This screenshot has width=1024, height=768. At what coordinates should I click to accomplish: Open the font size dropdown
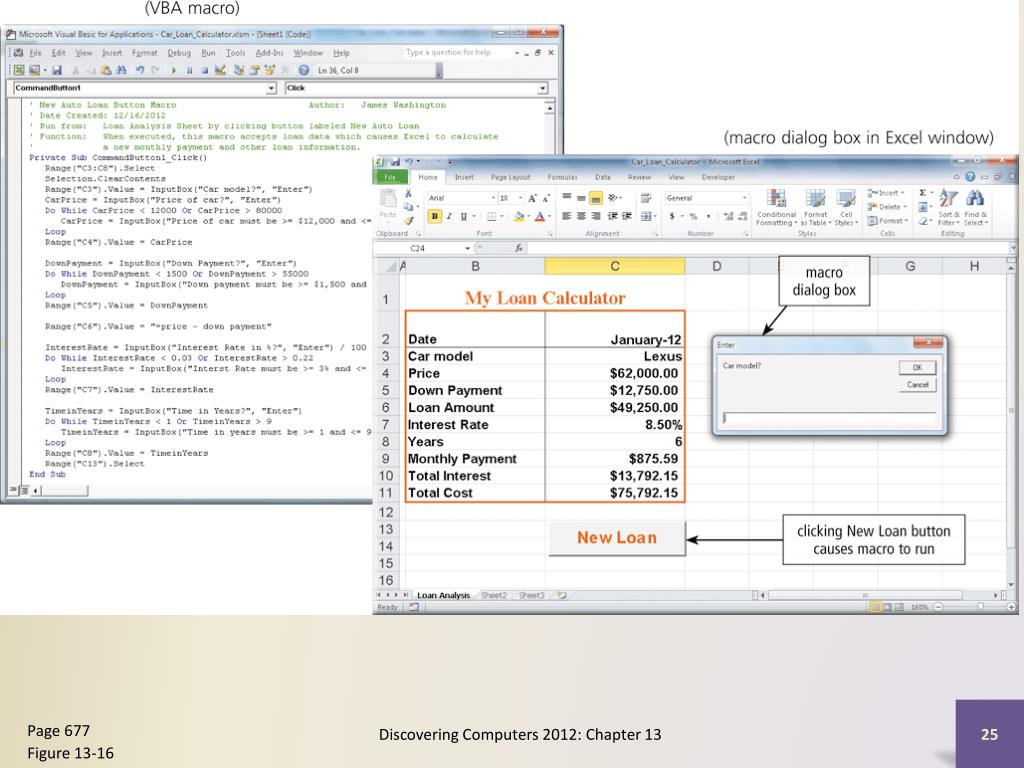coord(520,198)
